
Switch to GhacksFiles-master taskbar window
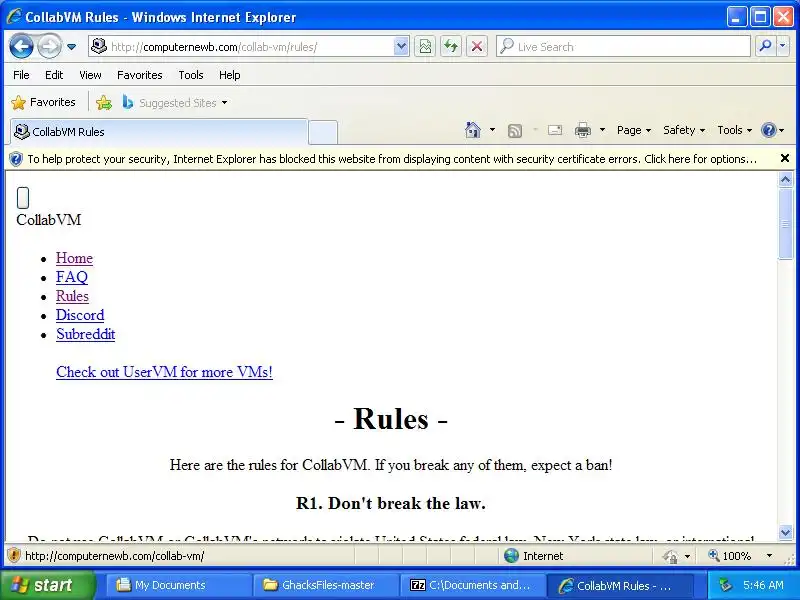324,585
